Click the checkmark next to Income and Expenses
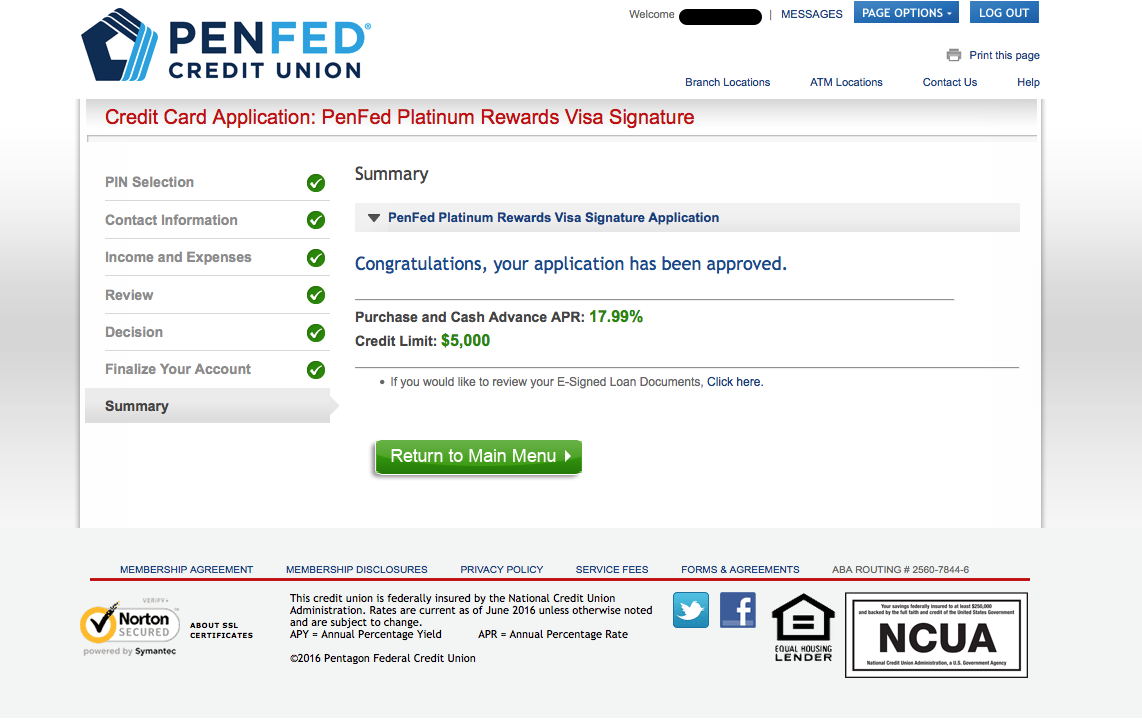The image size is (1142, 721). coord(316,258)
